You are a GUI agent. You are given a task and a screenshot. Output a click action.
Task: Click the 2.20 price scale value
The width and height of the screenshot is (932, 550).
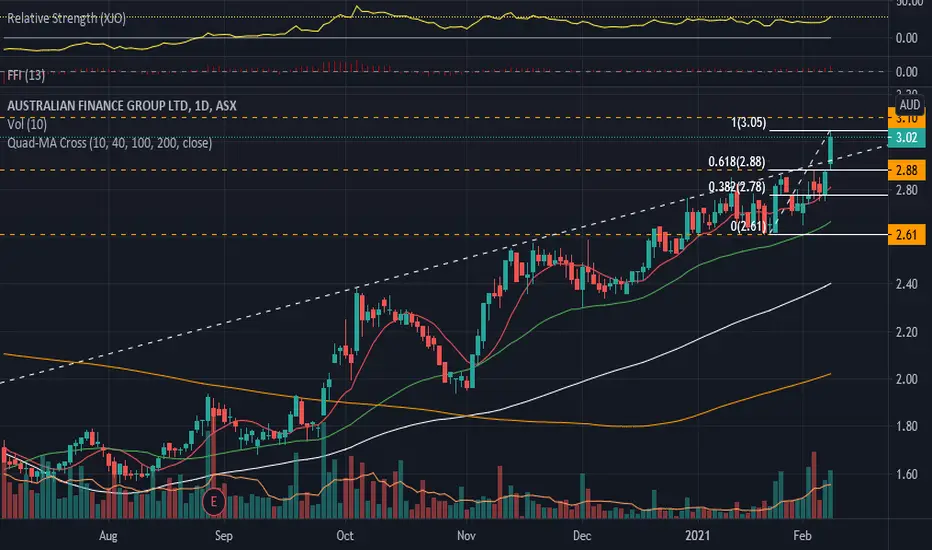pos(906,332)
